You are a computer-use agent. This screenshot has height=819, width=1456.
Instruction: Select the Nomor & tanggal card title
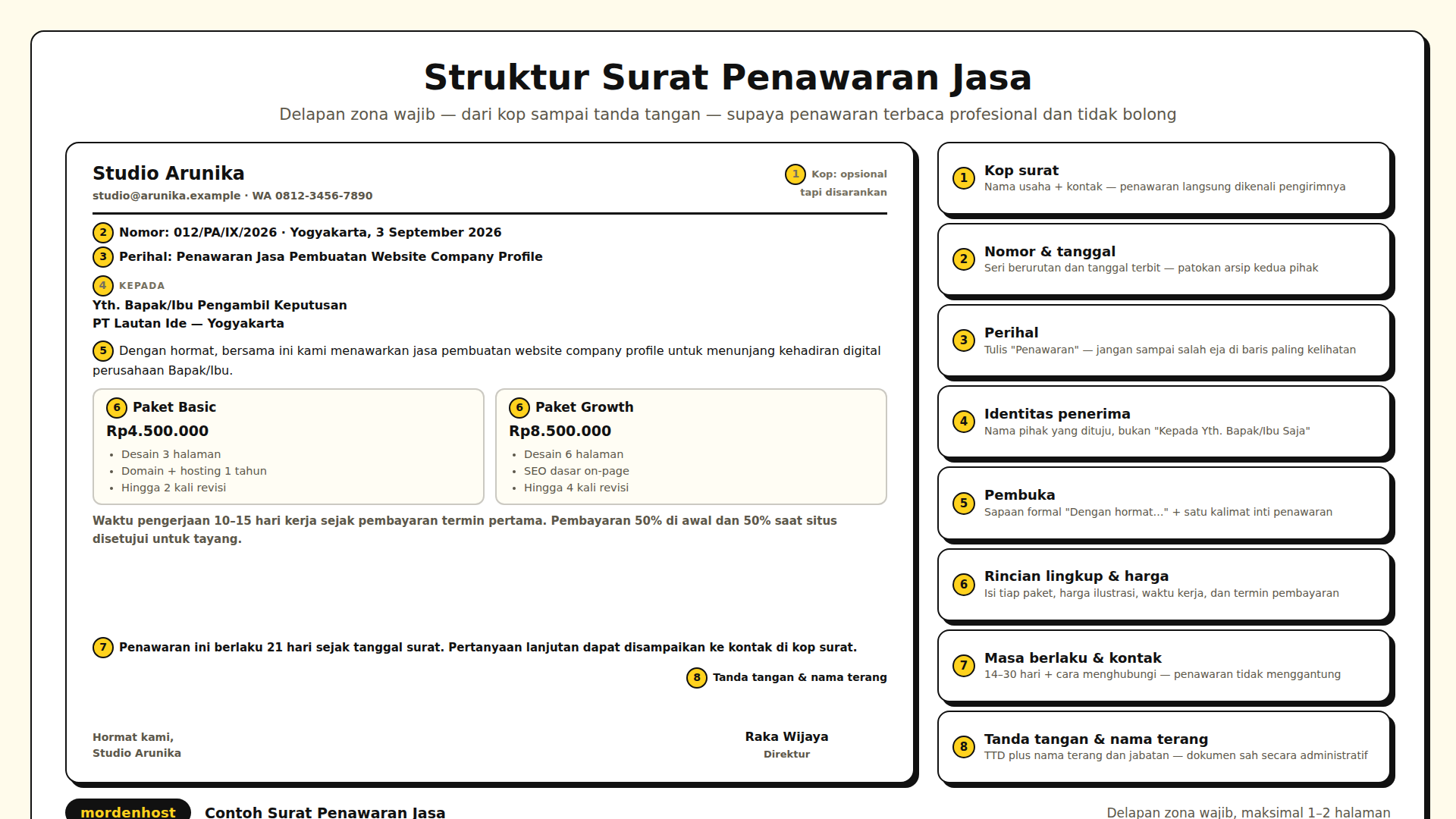pyautogui.click(x=1050, y=252)
